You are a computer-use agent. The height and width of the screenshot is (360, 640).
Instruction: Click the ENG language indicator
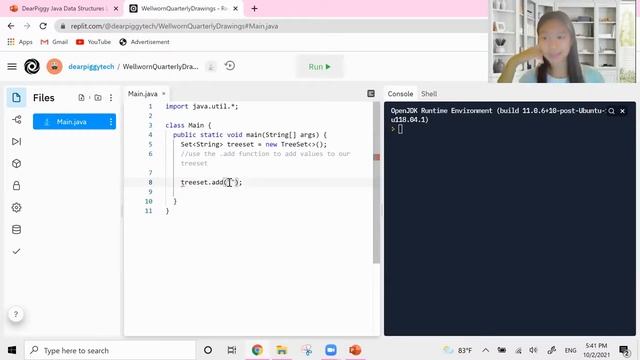(570, 350)
